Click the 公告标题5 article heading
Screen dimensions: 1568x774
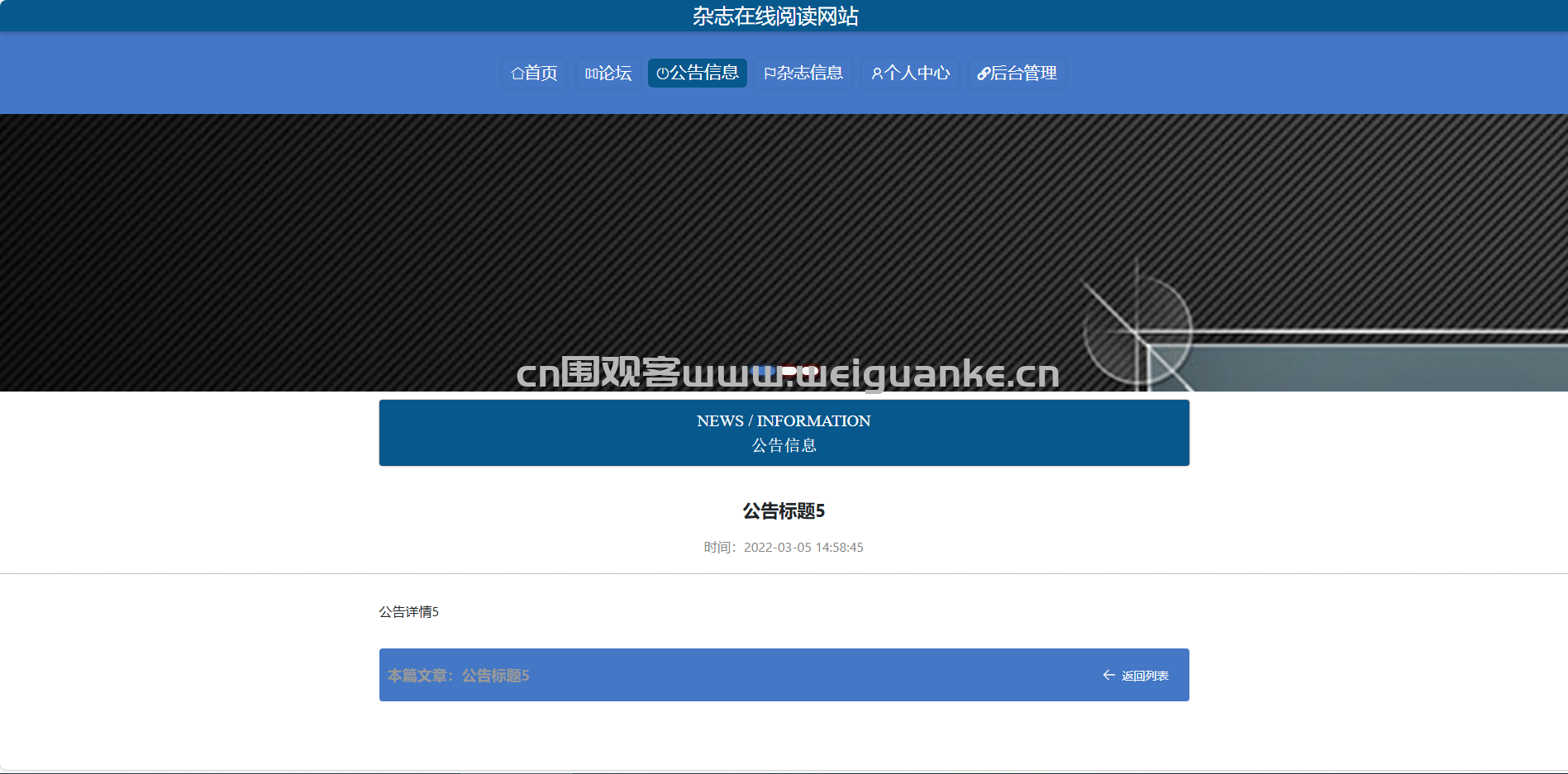(x=784, y=511)
